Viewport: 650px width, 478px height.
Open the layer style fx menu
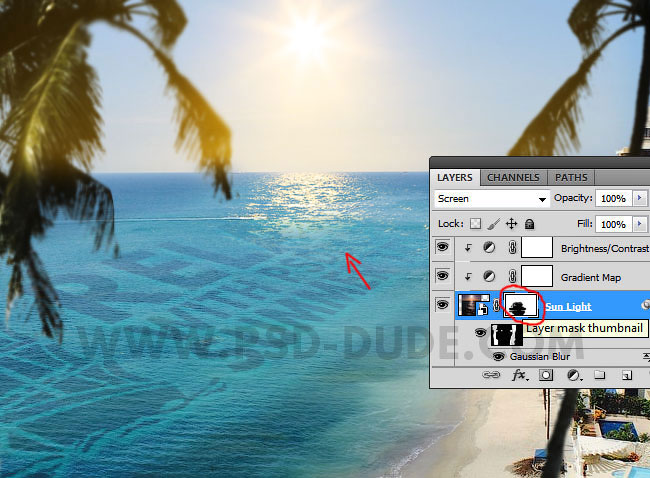coord(519,376)
